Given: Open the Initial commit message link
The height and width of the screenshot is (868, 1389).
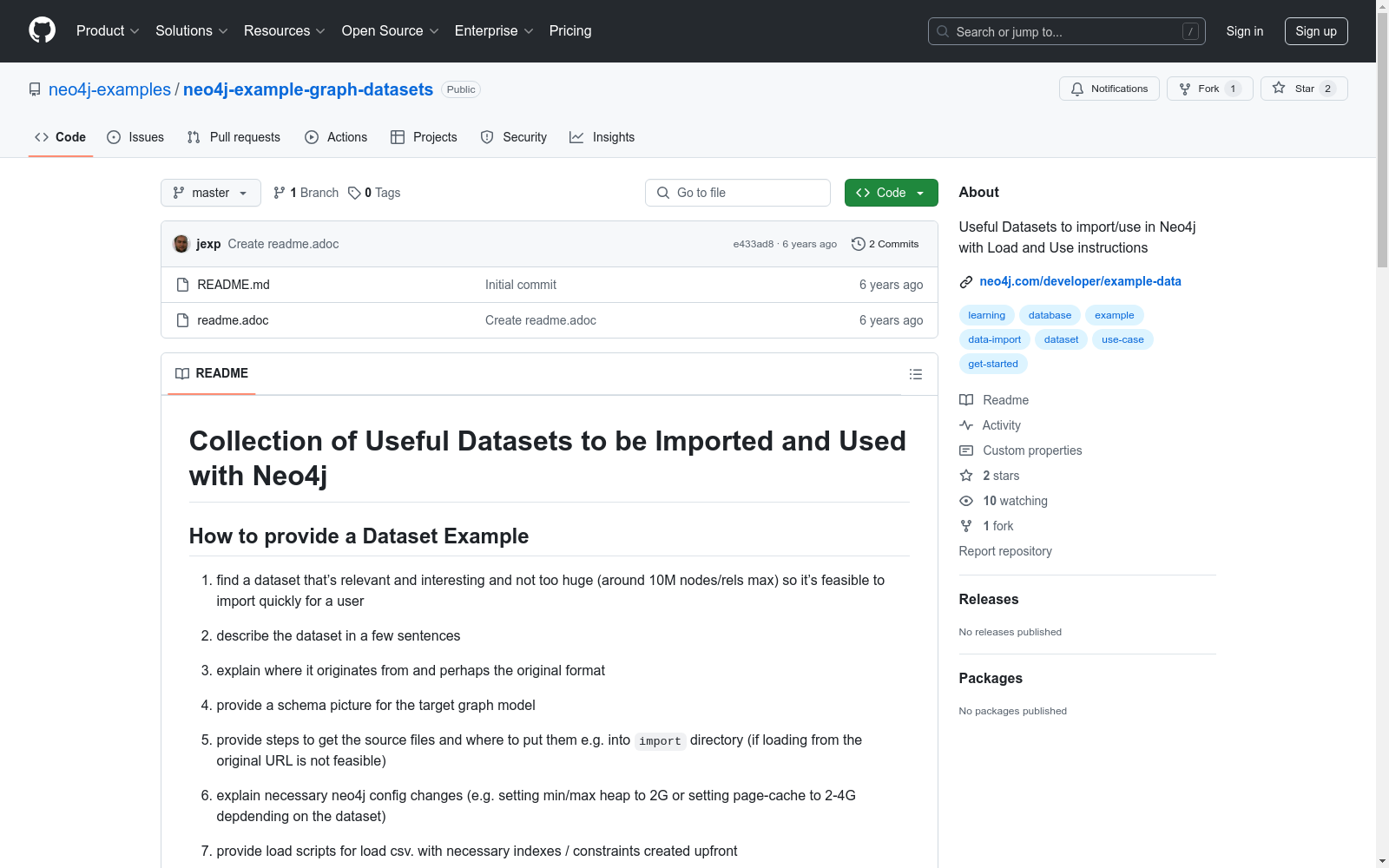Looking at the screenshot, I should click(x=521, y=285).
